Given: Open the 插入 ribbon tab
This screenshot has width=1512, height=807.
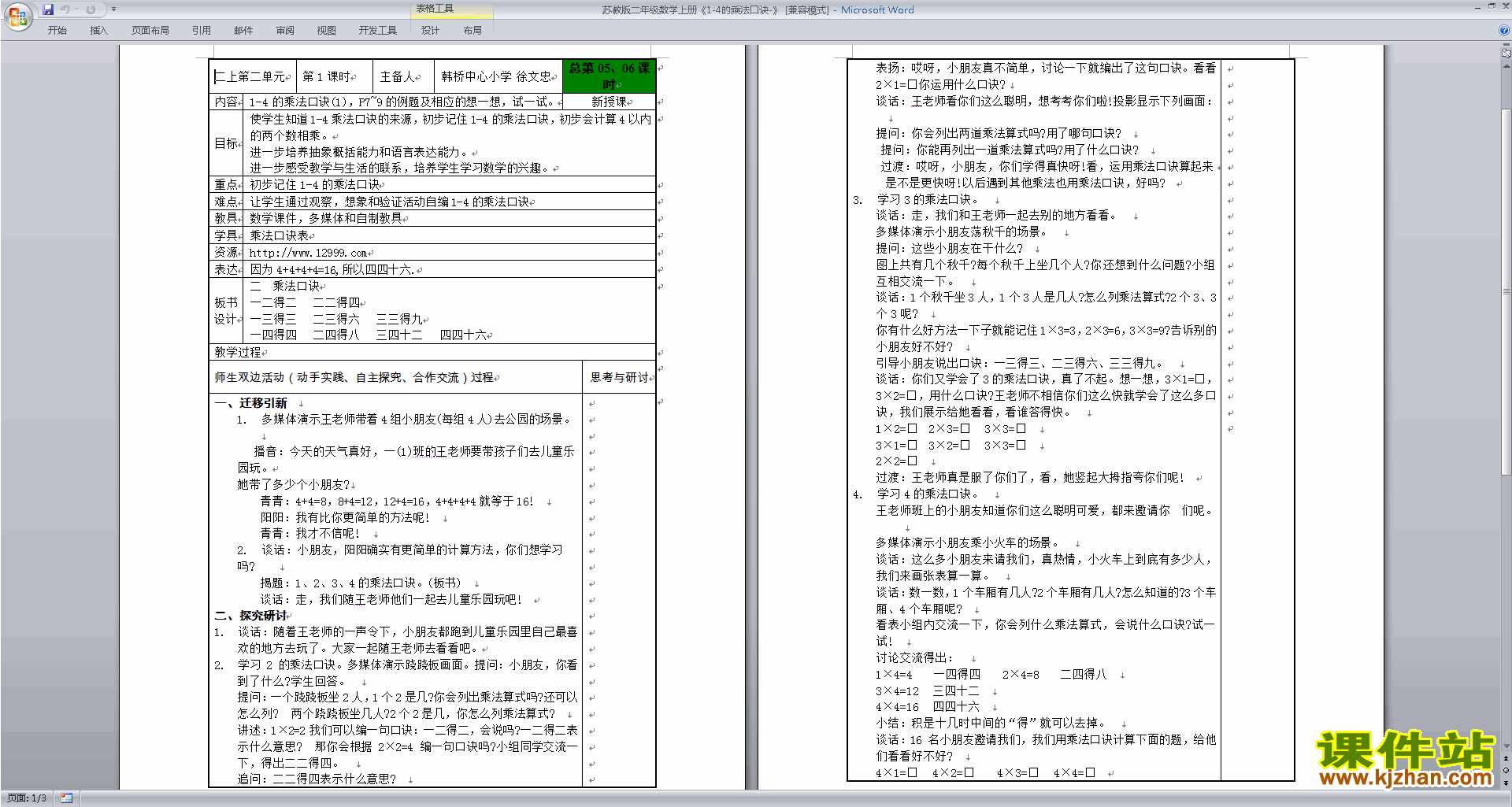Looking at the screenshot, I should coord(98,31).
